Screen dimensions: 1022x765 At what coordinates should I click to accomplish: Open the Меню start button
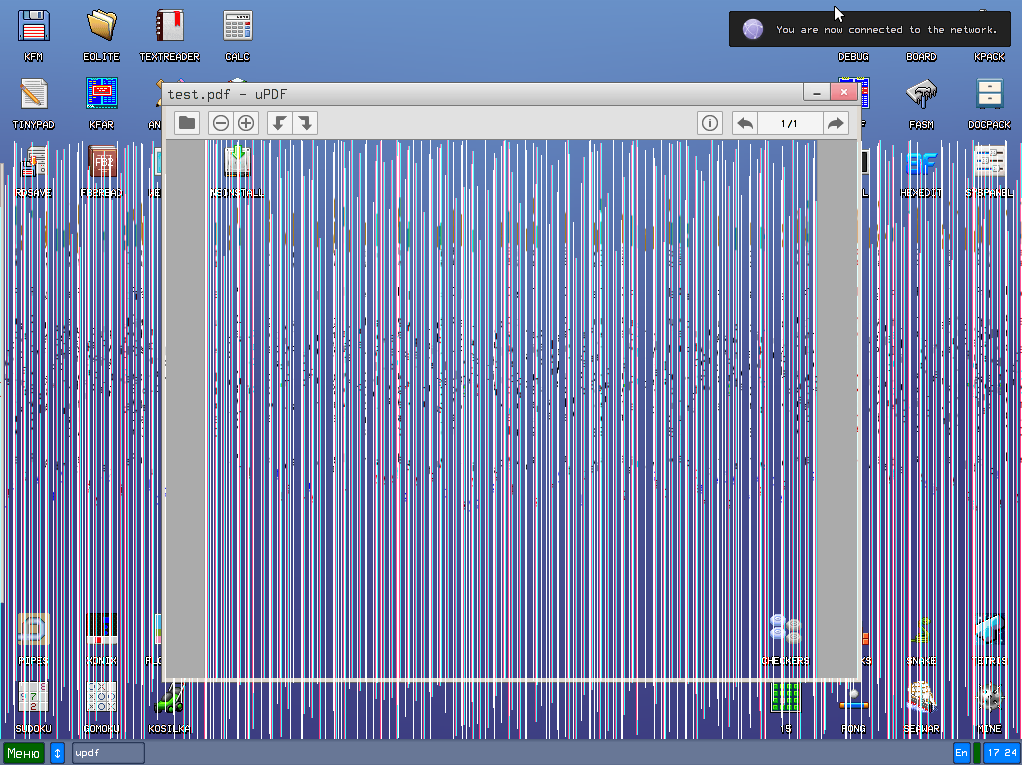(x=24, y=753)
